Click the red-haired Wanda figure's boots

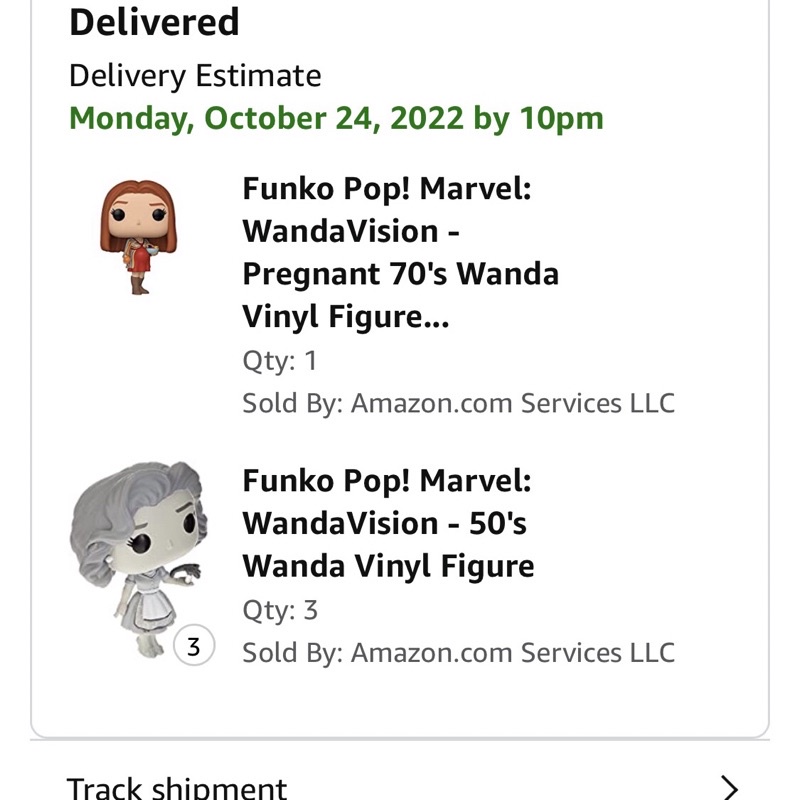click(140, 284)
